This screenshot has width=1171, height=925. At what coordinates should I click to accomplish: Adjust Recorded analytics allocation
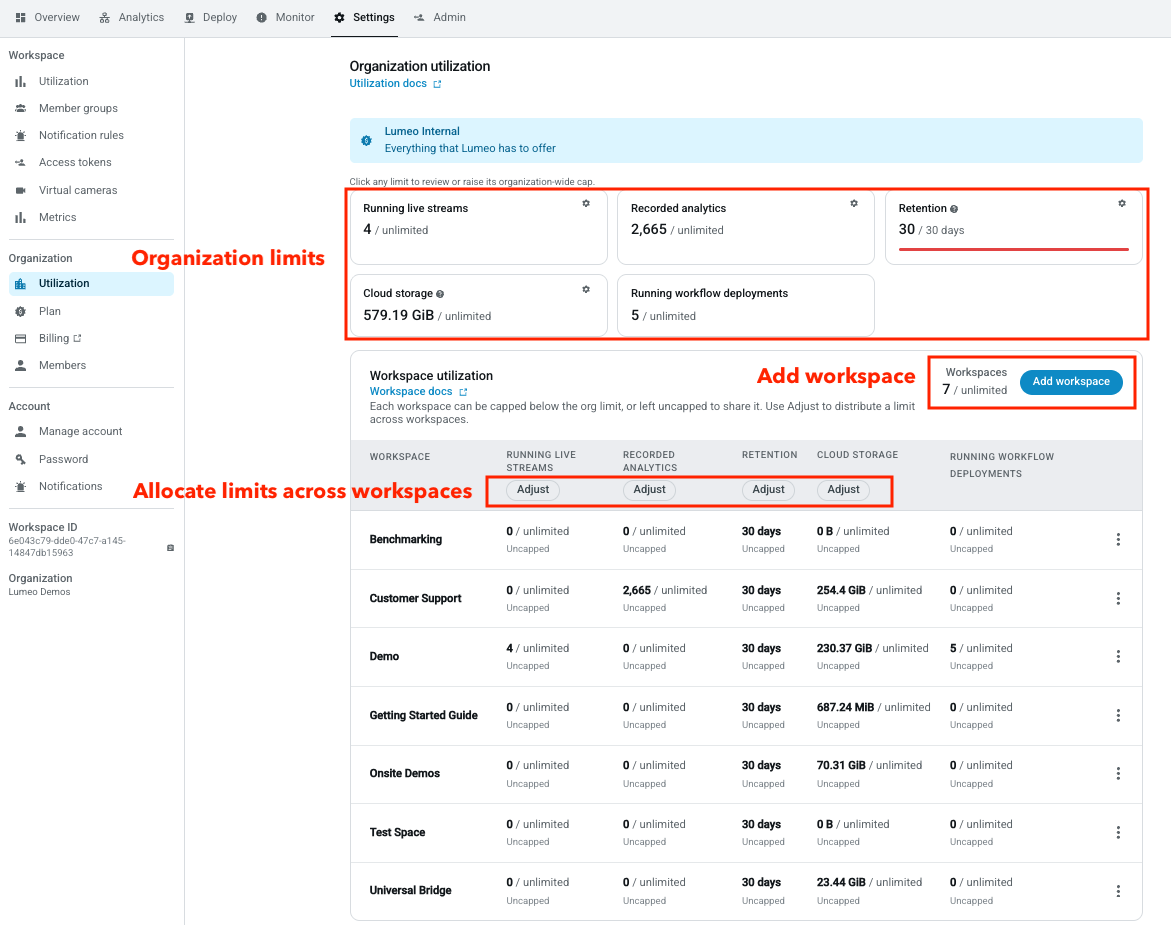[x=649, y=490]
